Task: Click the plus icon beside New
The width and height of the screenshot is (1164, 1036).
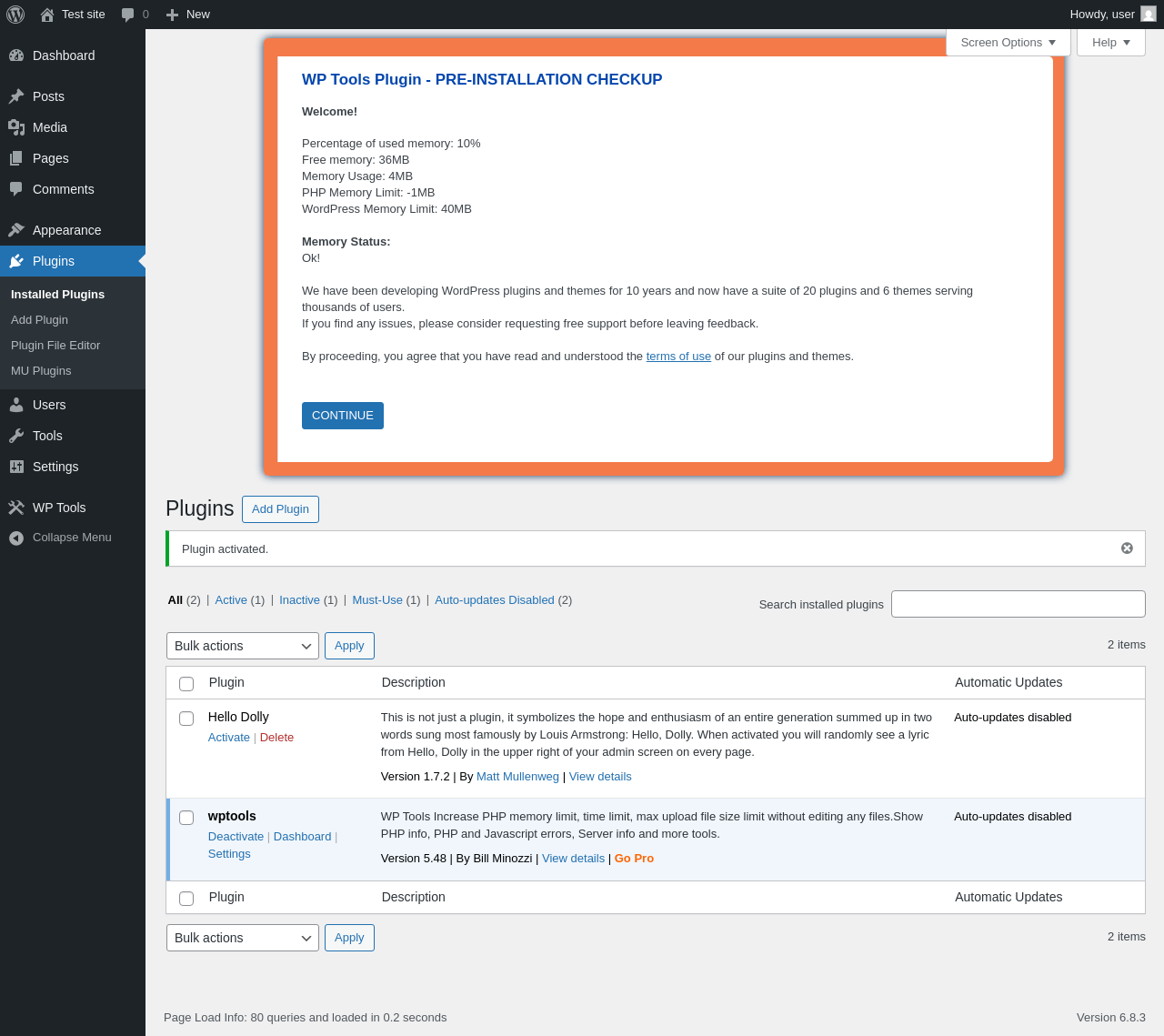Action: [x=172, y=15]
